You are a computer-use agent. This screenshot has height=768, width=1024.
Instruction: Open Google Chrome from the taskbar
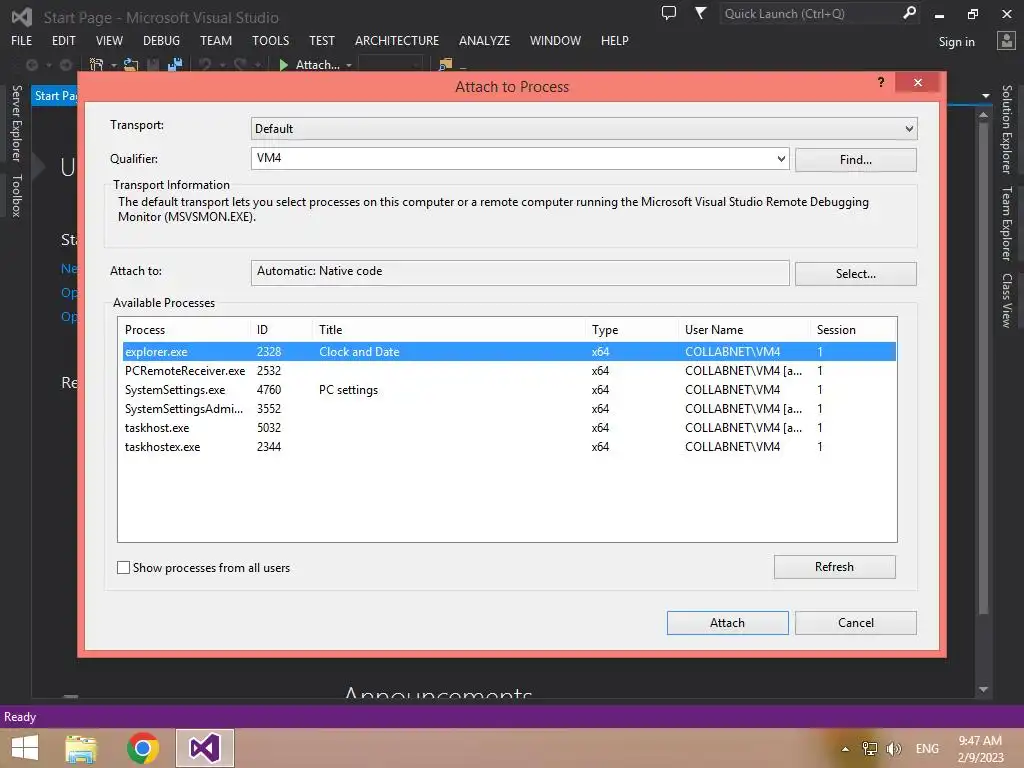[x=143, y=748]
